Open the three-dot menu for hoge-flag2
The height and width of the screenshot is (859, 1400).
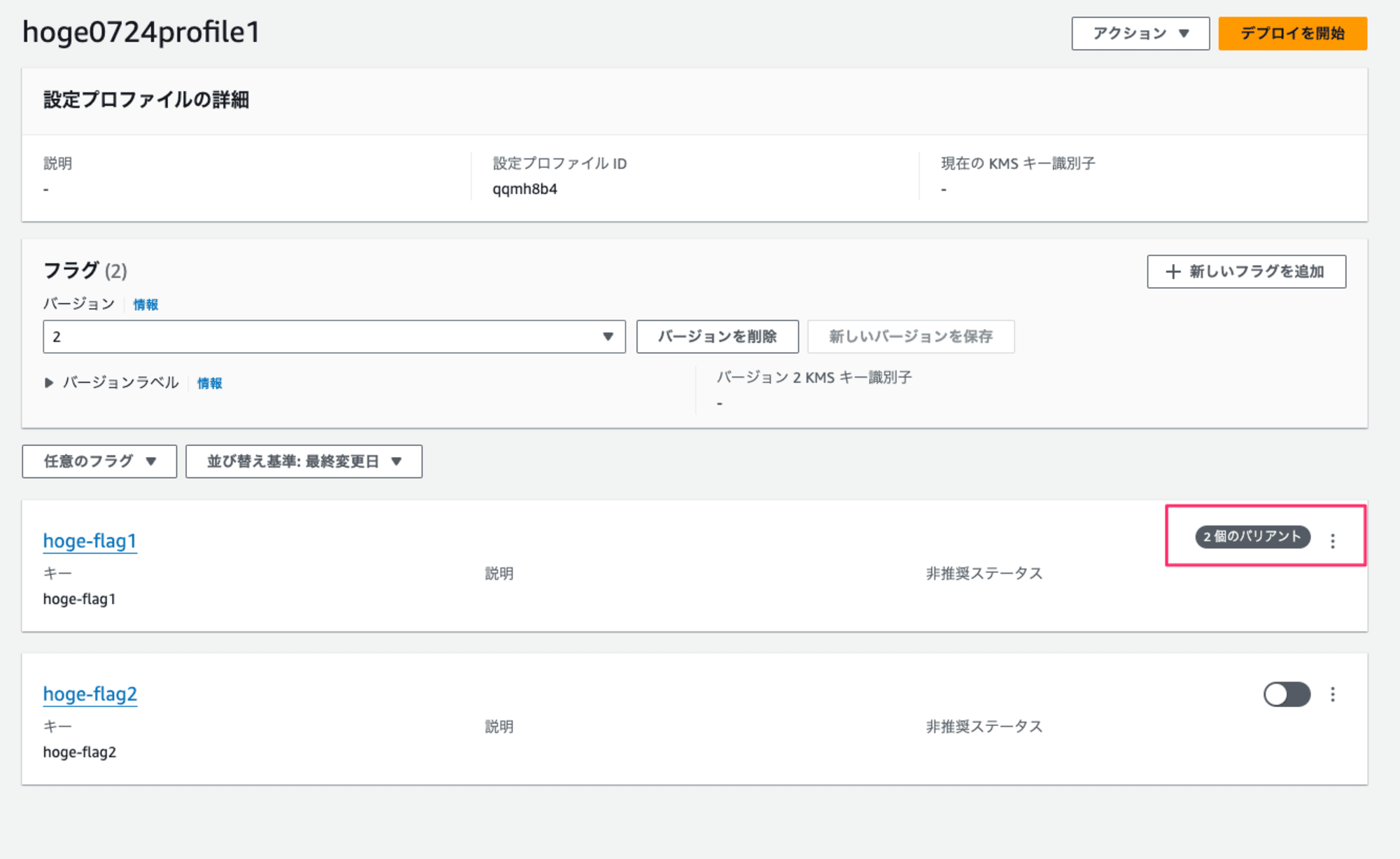(x=1333, y=694)
